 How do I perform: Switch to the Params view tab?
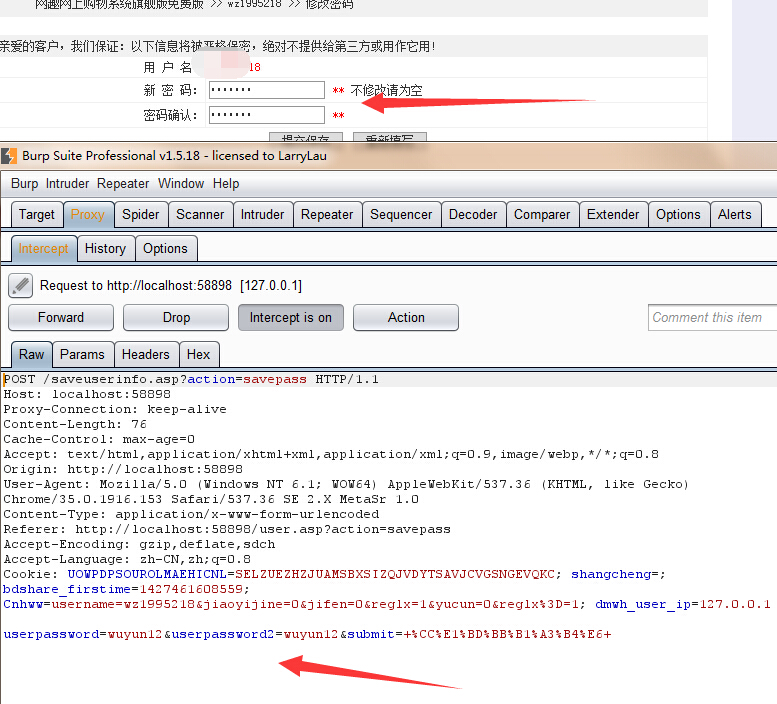(82, 354)
